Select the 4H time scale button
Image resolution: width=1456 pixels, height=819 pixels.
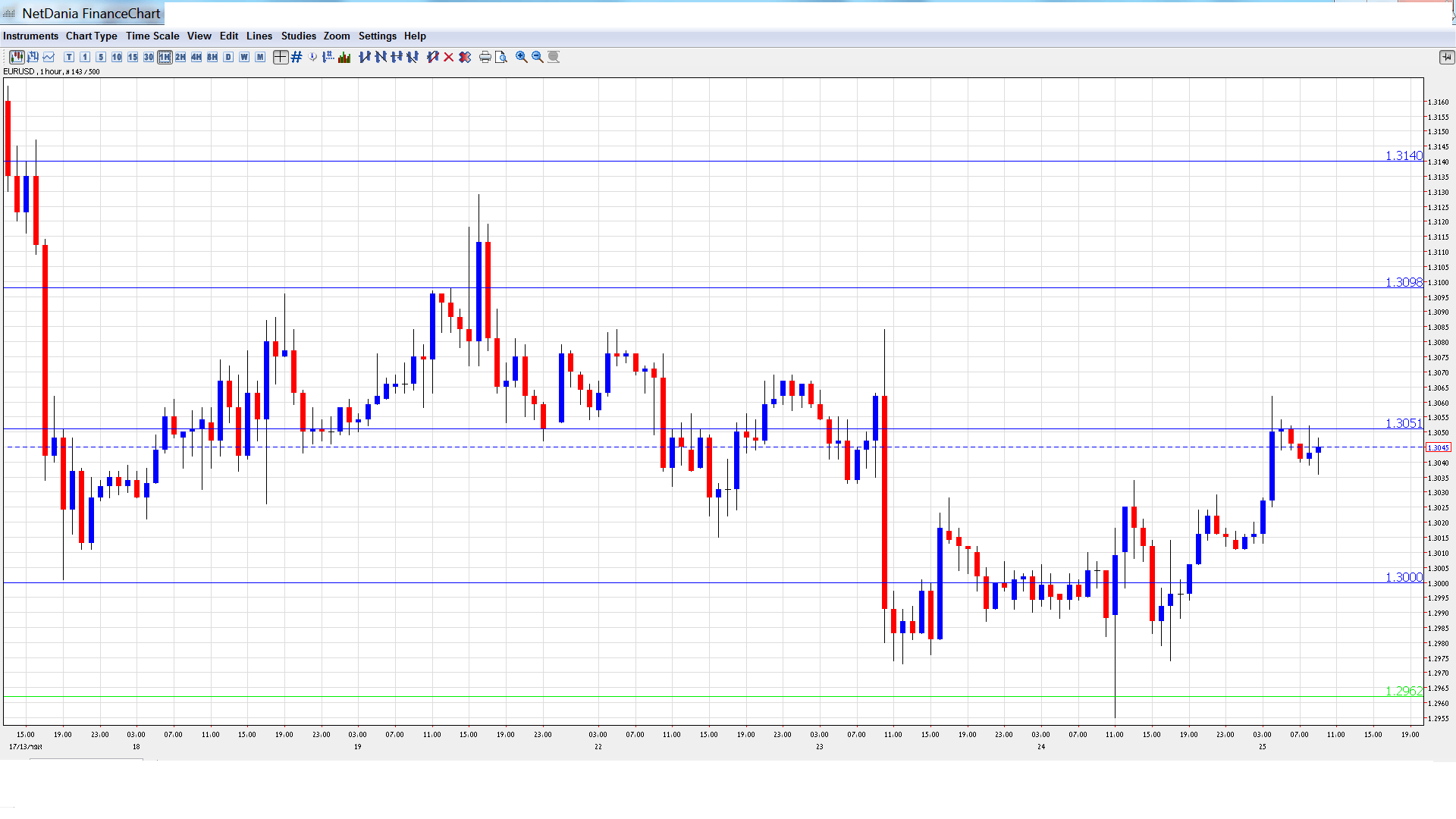tap(196, 57)
